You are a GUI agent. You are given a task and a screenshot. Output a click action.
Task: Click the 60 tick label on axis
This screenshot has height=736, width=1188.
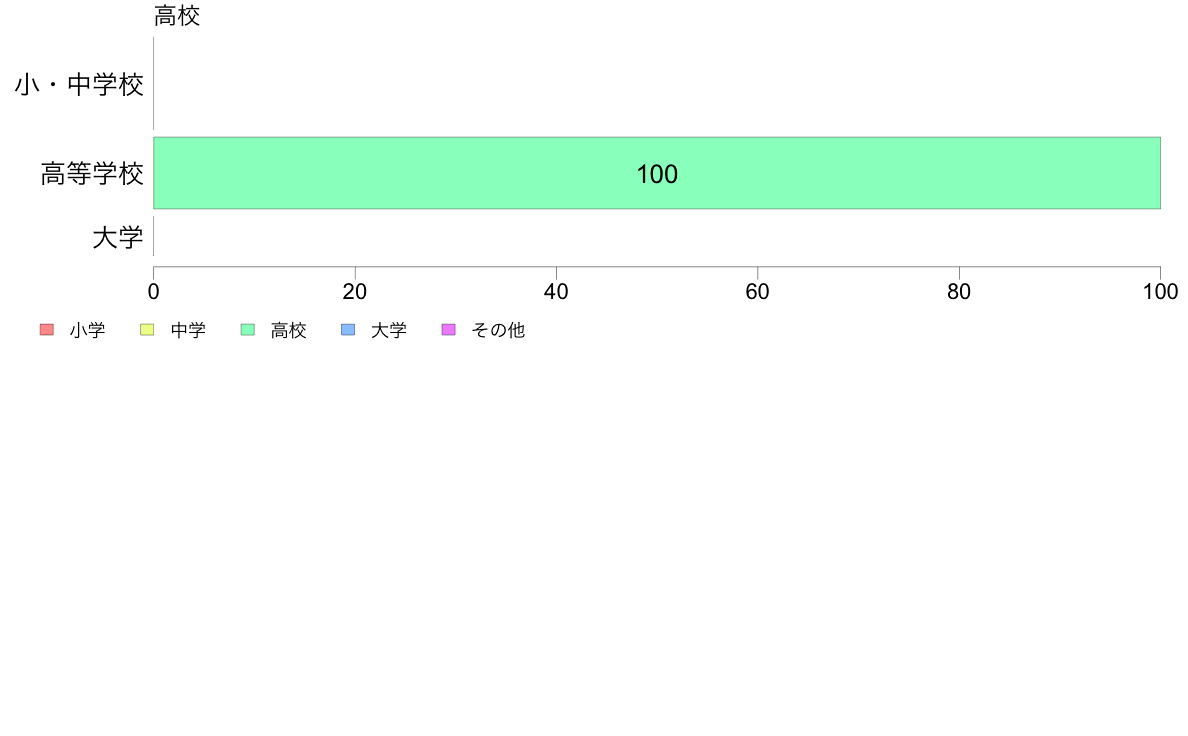pos(758,292)
